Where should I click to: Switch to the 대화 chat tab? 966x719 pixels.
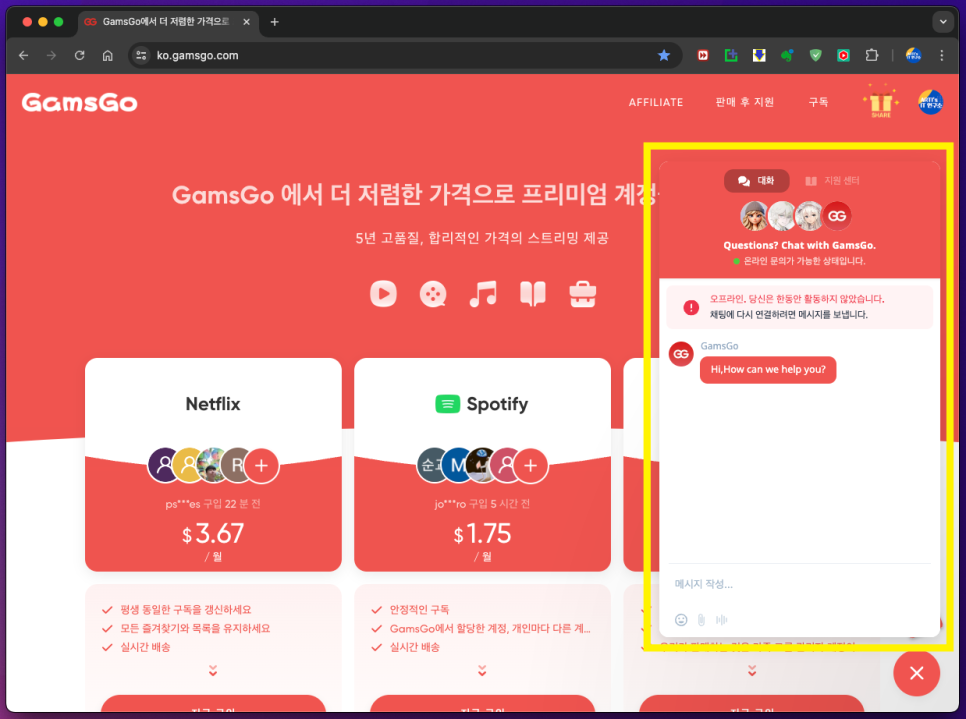click(x=757, y=181)
